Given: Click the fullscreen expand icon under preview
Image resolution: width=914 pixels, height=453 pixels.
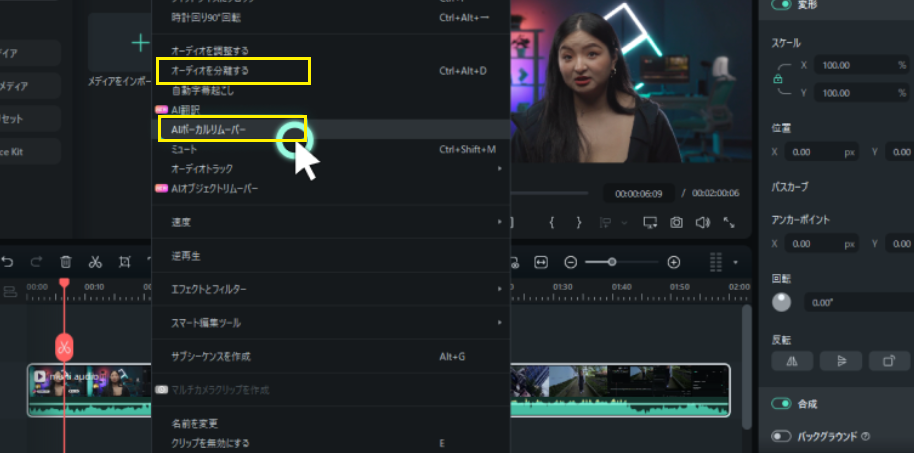Looking at the screenshot, I should (x=729, y=222).
